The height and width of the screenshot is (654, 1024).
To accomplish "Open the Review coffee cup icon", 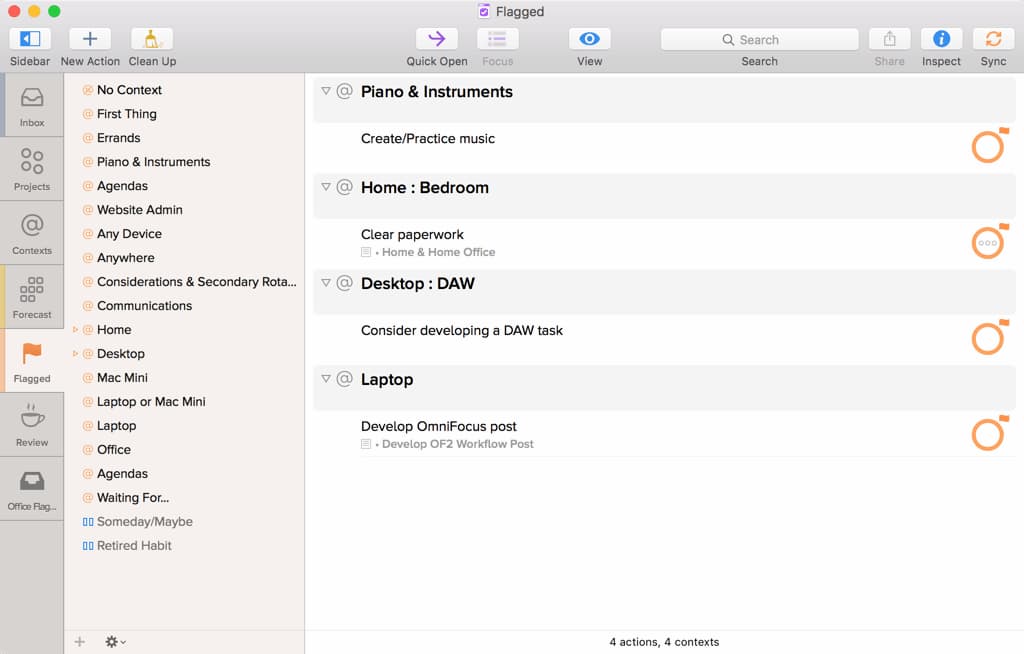I will (32, 425).
